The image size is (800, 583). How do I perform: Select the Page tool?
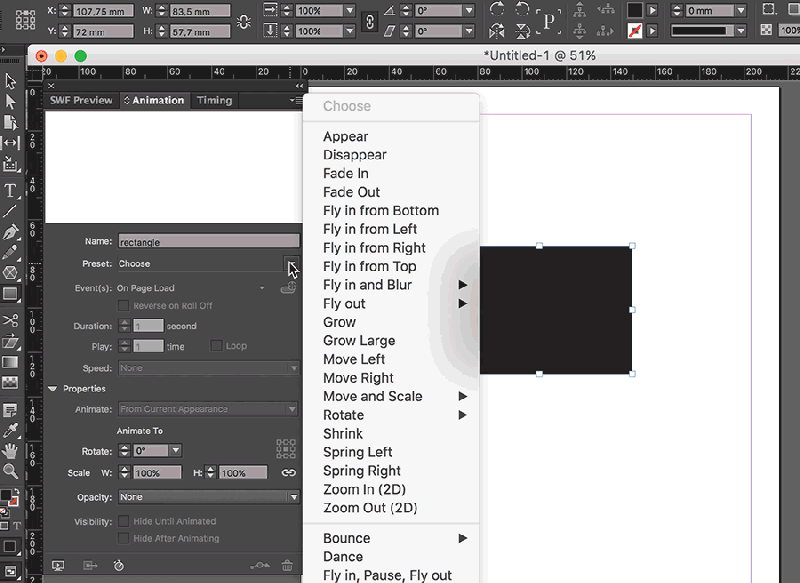[10, 122]
